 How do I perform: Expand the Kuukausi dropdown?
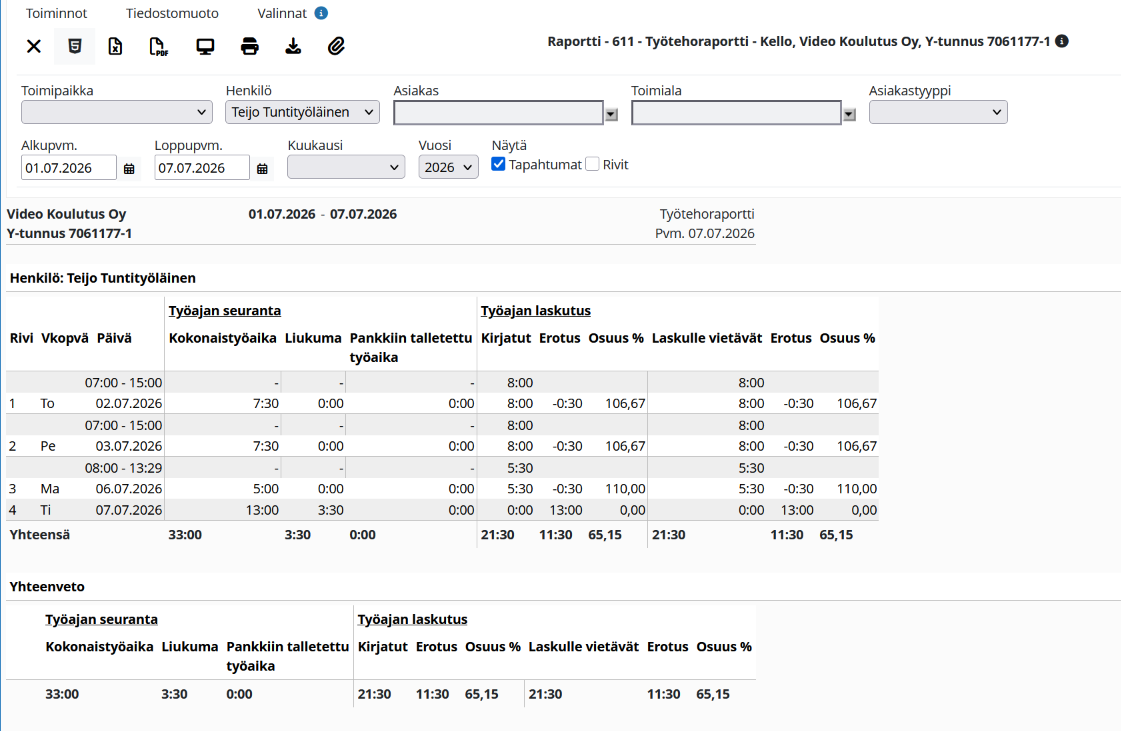(x=346, y=167)
